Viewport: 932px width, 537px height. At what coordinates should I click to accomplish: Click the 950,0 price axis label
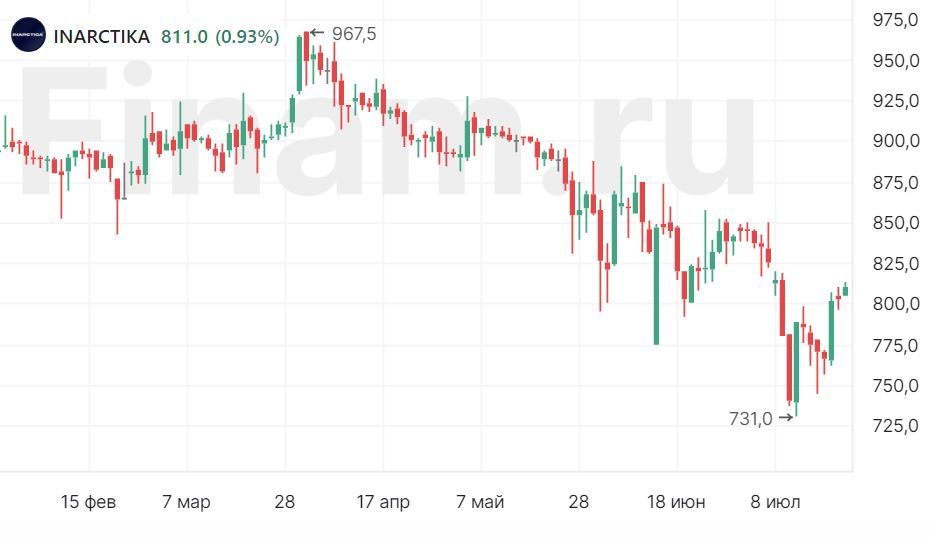(x=895, y=61)
